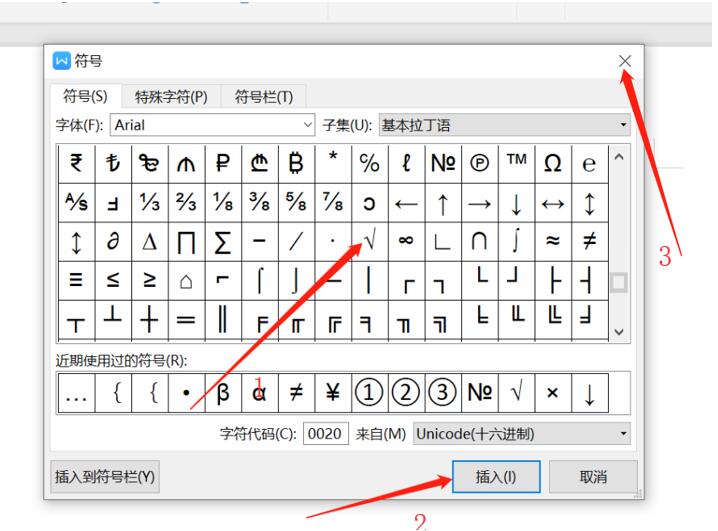Select the seven-eighths ⅞ fraction
This screenshot has height=531, width=718.
[x=333, y=203]
